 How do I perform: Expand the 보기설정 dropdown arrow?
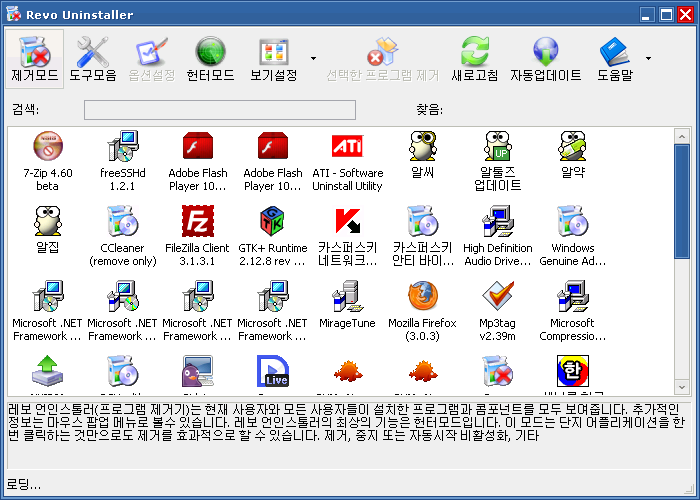tap(313, 58)
